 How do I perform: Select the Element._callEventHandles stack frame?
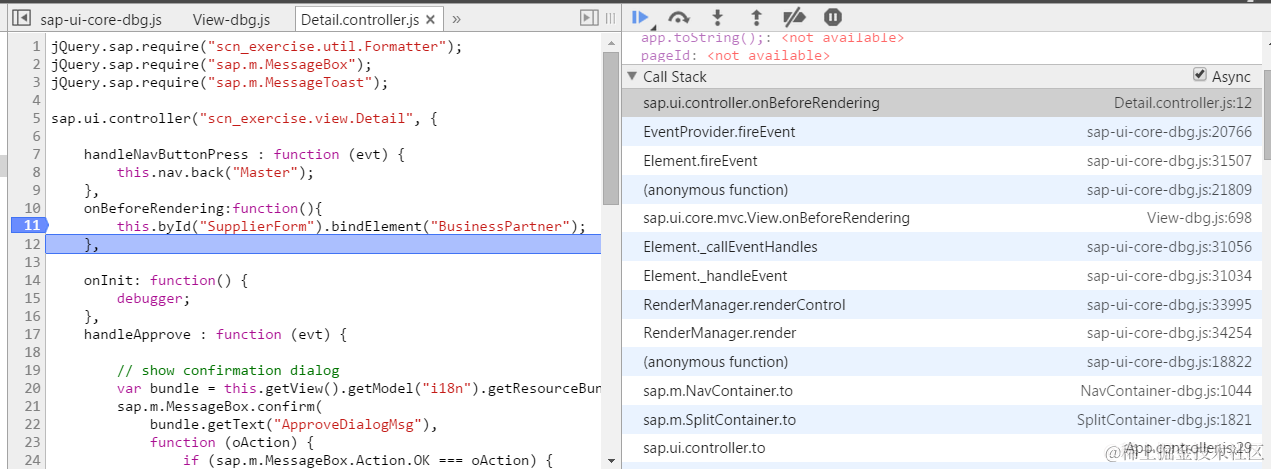point(941,247)
